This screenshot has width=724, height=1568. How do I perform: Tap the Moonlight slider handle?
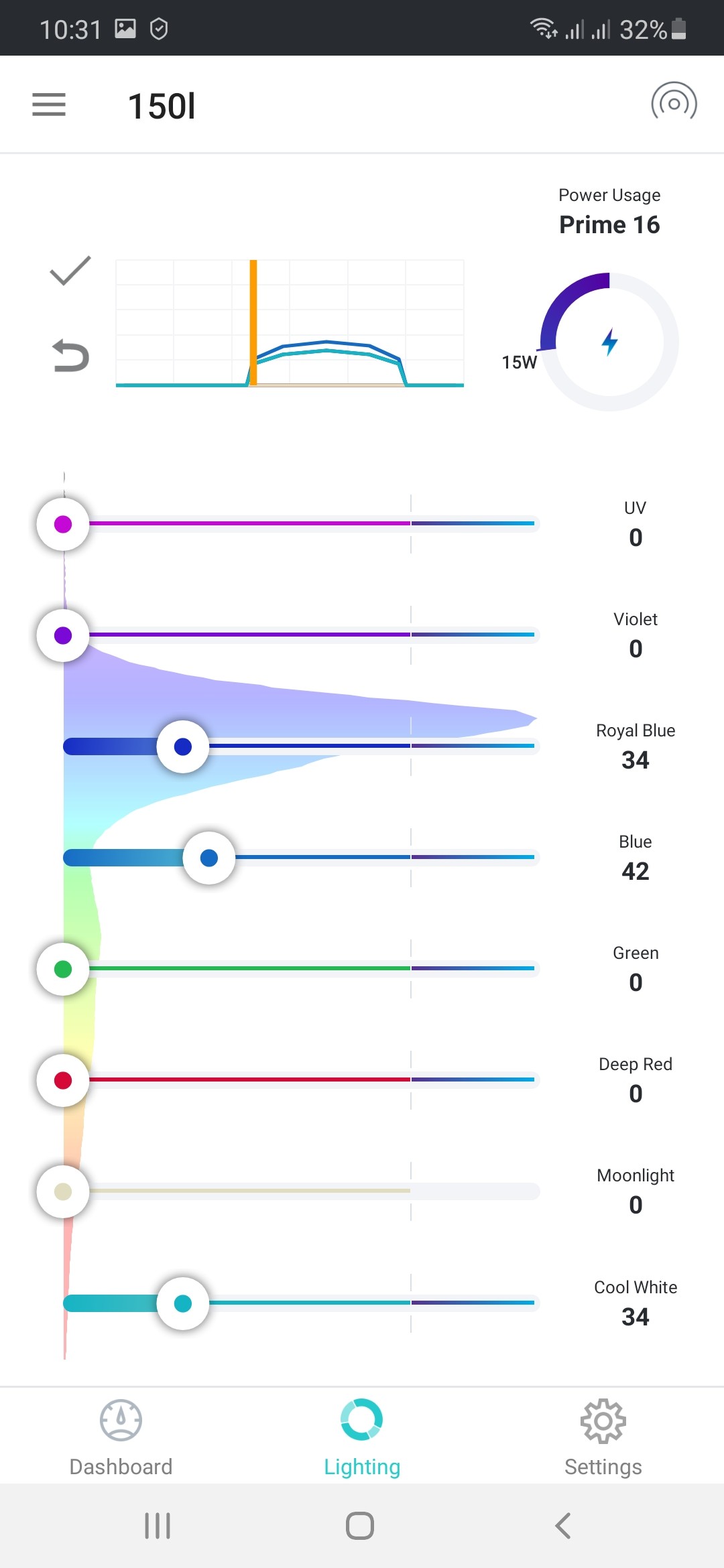point(63,1191)
